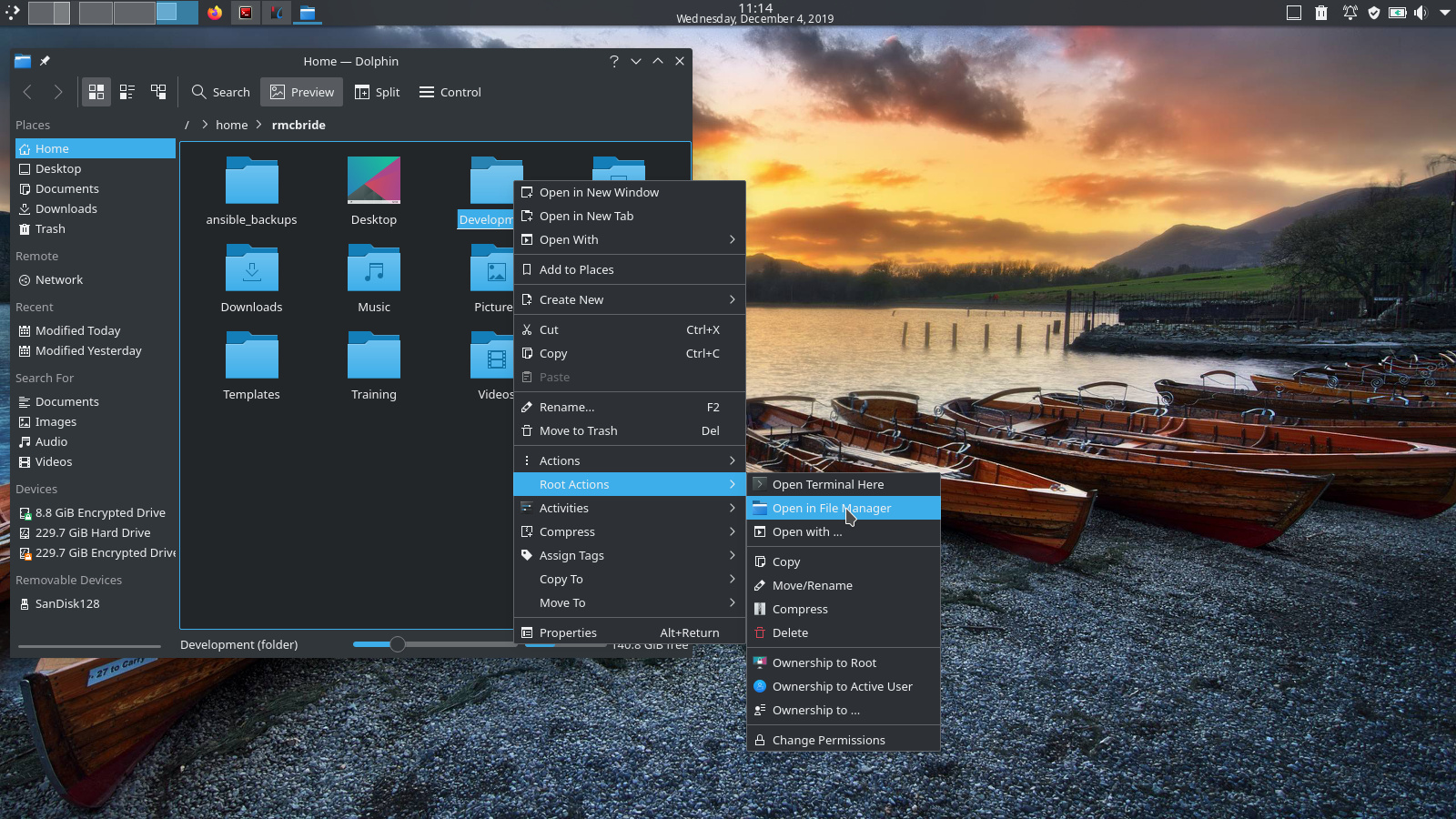Open the Control menu
The height and width of the screenshot is (819, 1456).
(x=450, y=92)
